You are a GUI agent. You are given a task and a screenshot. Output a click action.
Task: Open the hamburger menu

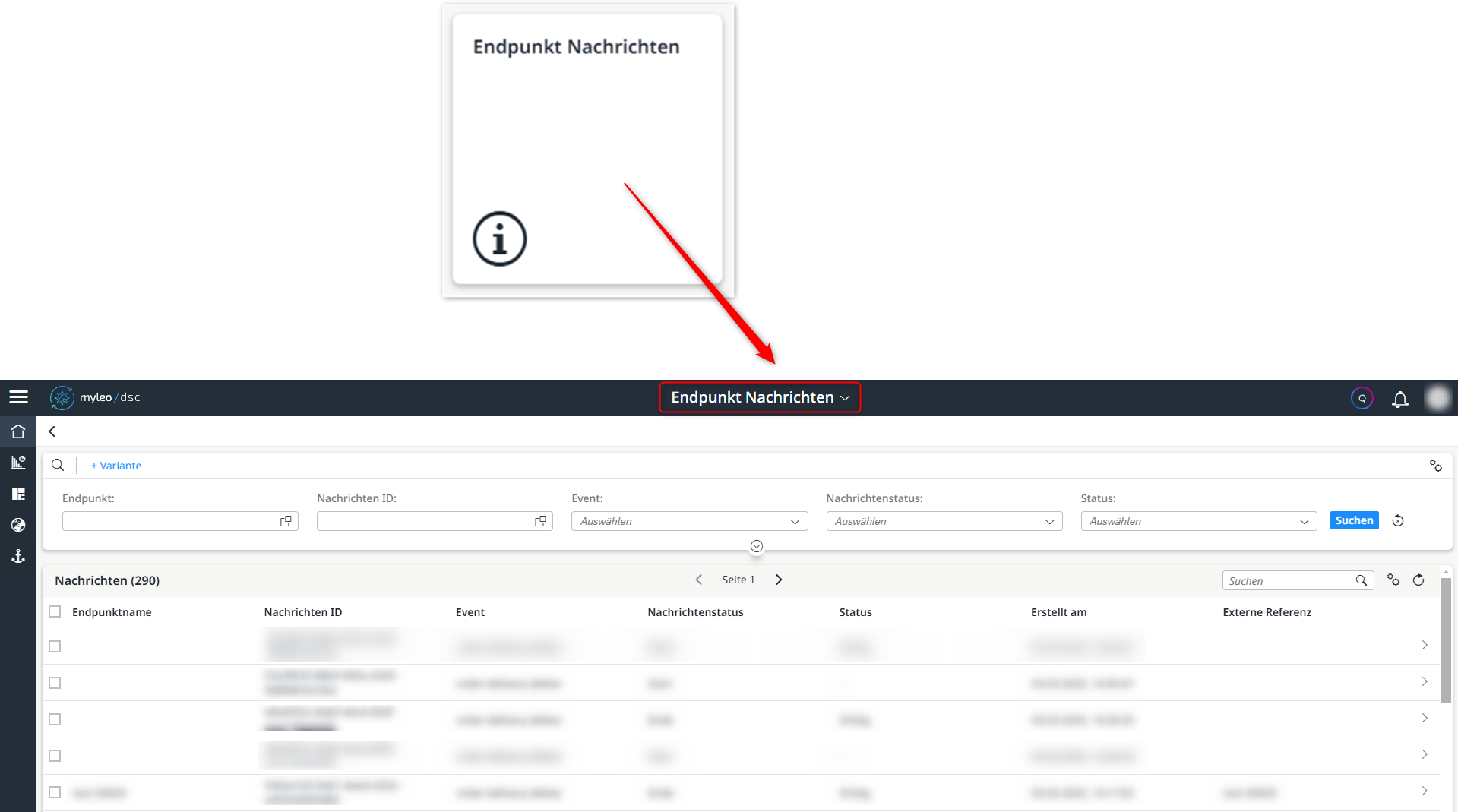18,397
